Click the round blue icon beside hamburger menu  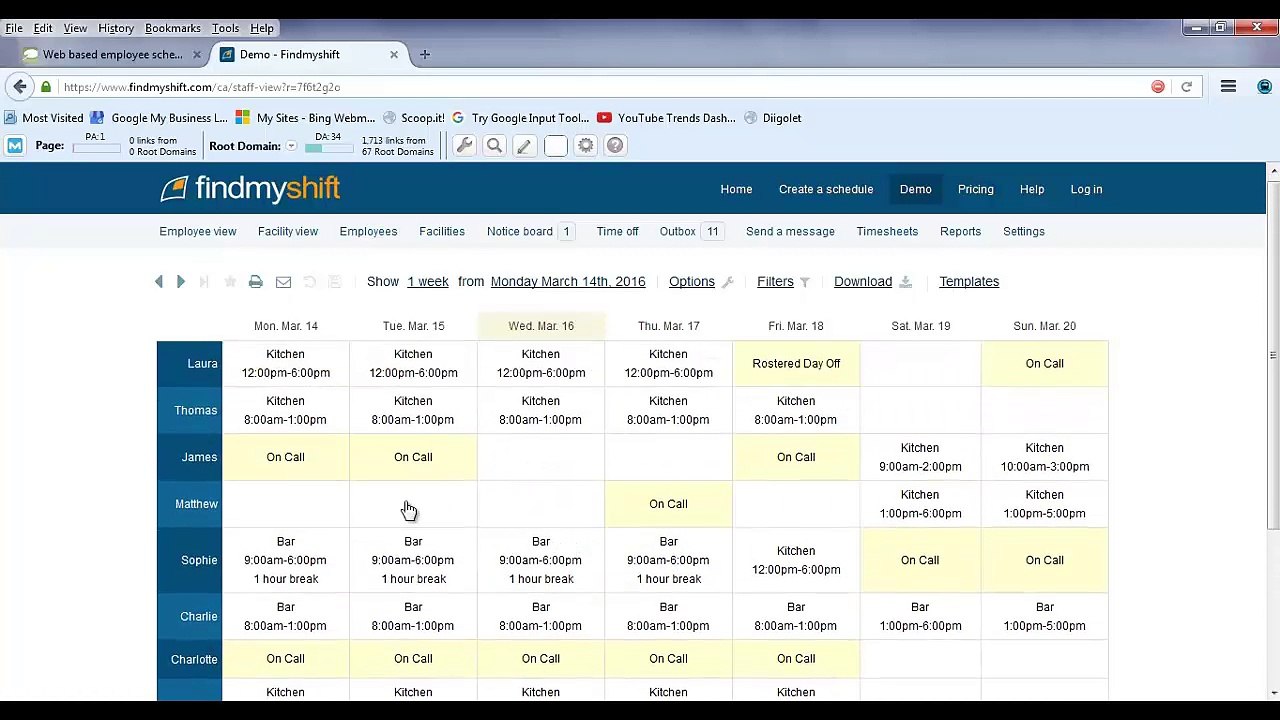pyautogui.click(x=1265, y=87)
